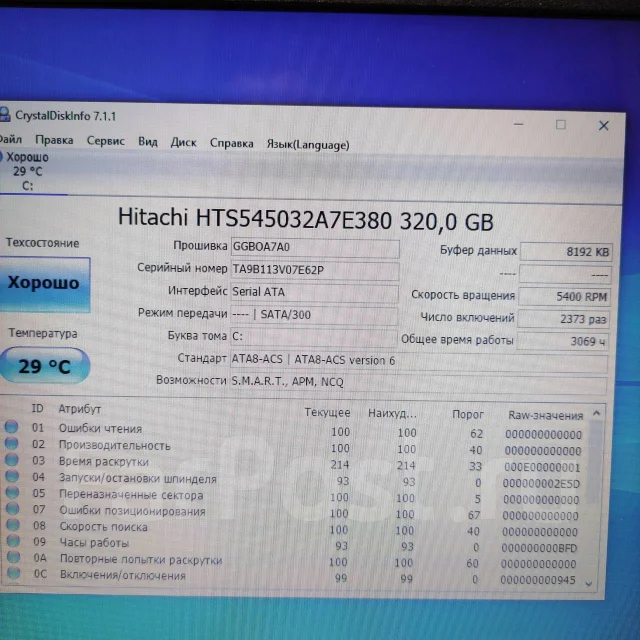This screenshot has width=640, height=640.
Task: Click status orb for 03 Время раскрутки
Action: pos(12,459)
